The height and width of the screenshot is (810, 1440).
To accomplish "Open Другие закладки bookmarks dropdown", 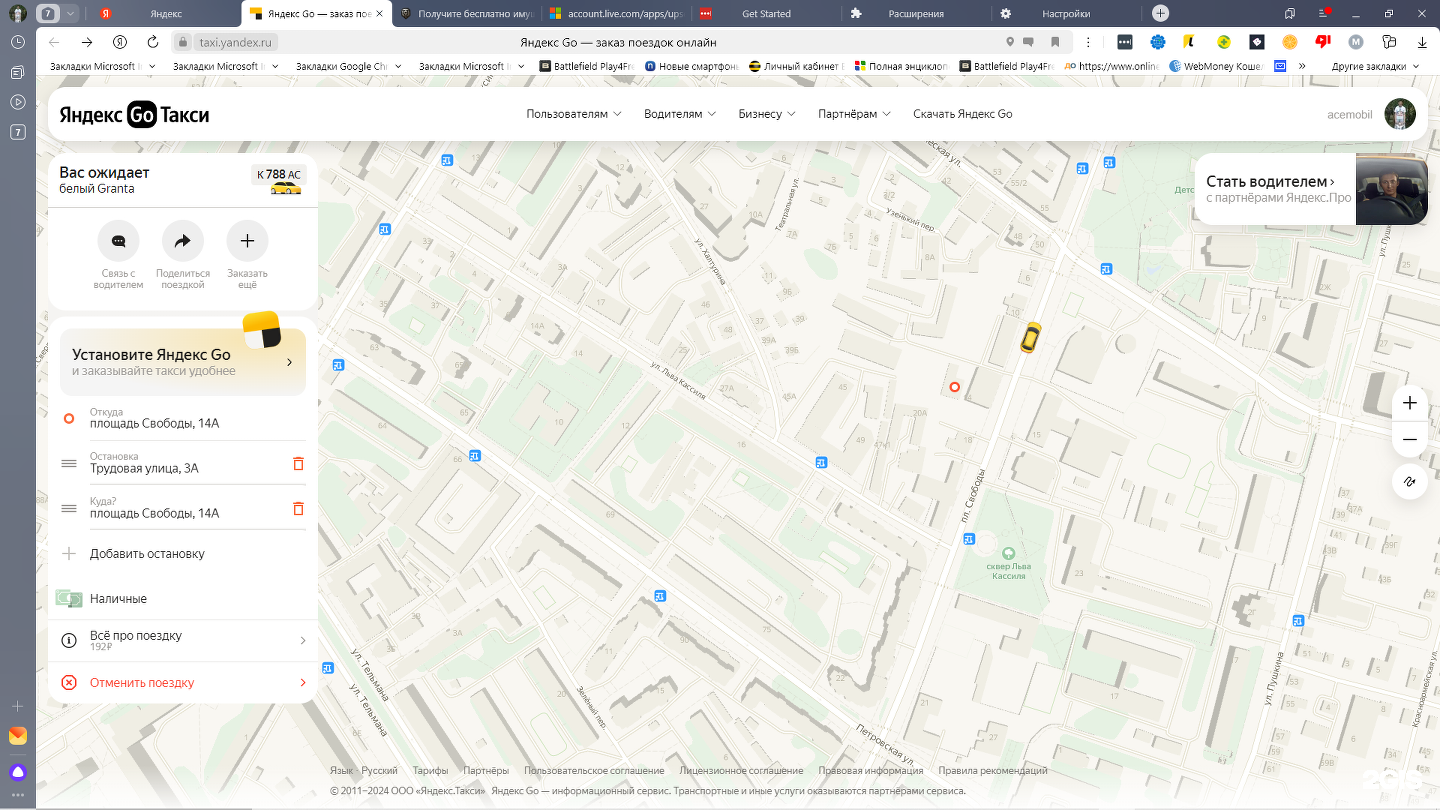I will click(x=1375, y=66).
